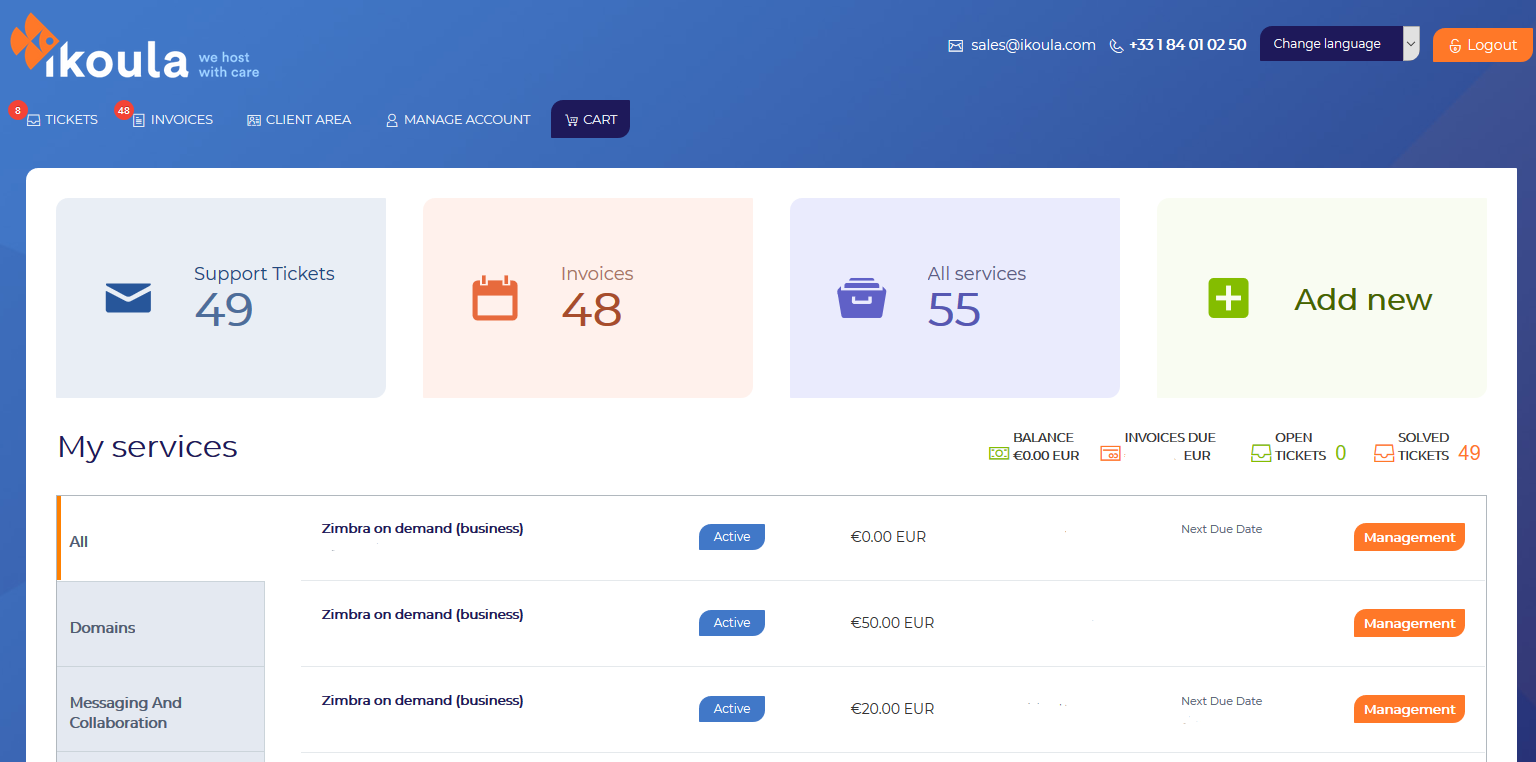
Task: Open the Cart tab
Action: [x=590, y=119]
